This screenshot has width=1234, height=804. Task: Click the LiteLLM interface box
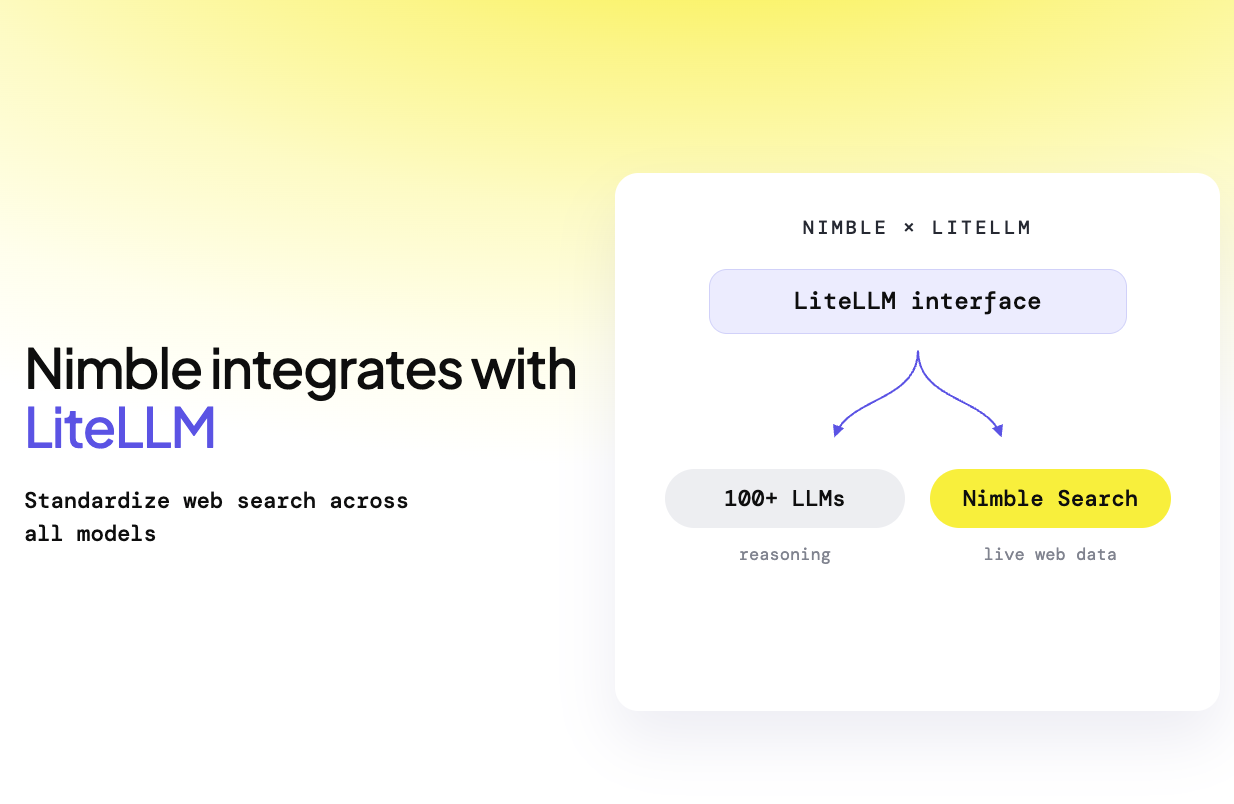[x=917, y=301]
